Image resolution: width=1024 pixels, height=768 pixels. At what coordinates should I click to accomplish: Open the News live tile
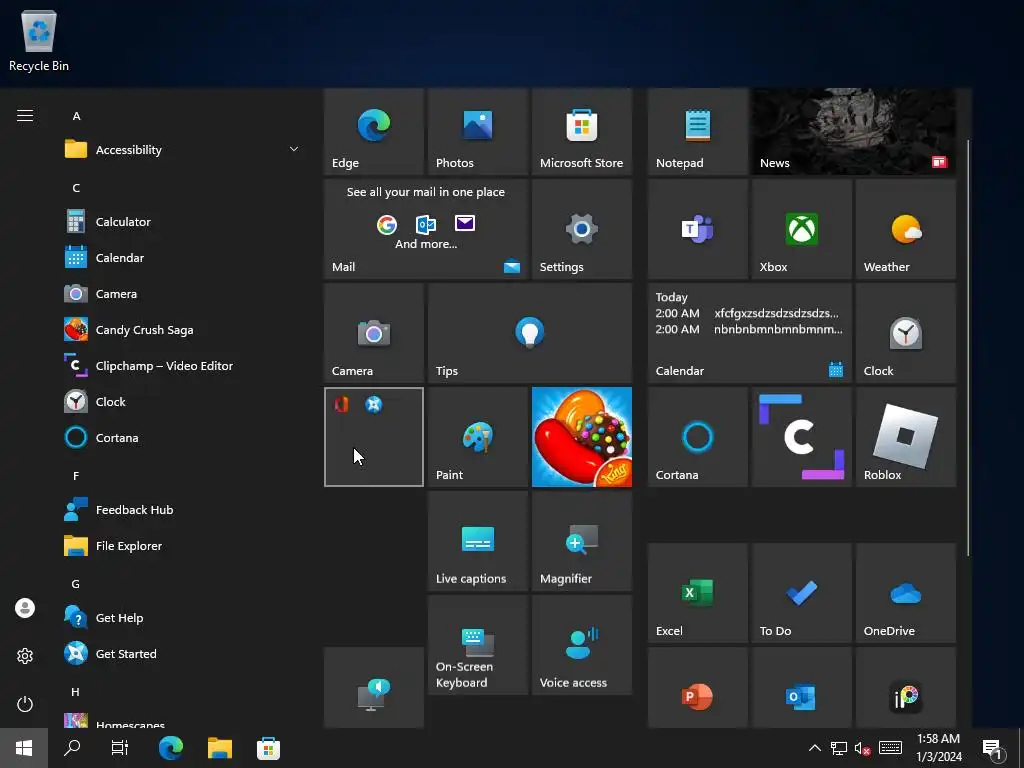(854, 132)
